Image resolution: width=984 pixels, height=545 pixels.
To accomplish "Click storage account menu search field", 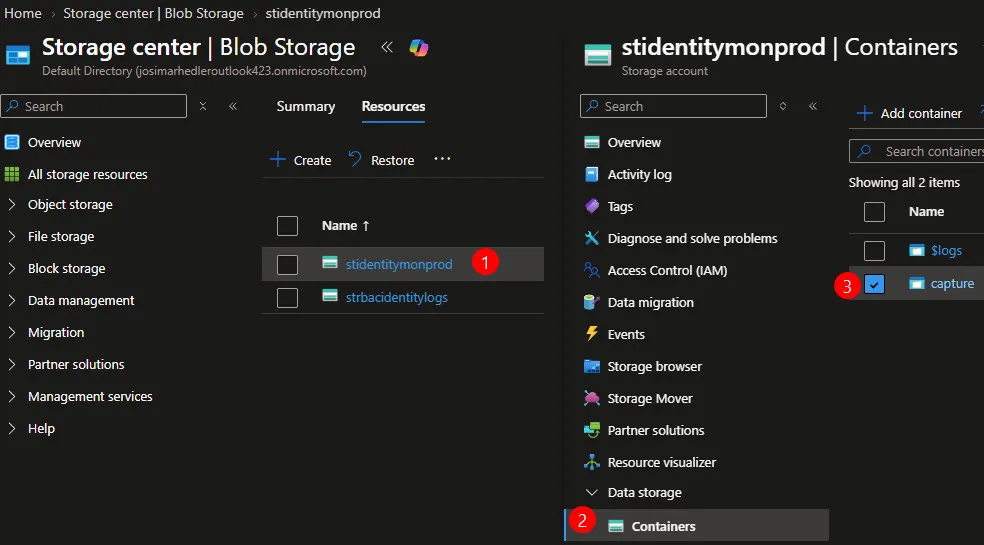I will coord(673,106).
